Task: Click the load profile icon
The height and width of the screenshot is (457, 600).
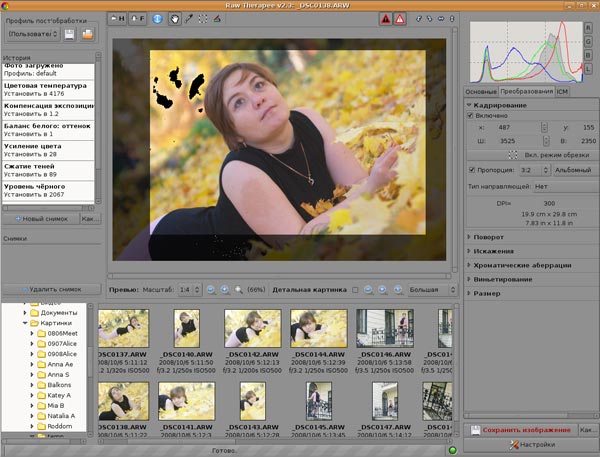Action: [x=88, y=35]
